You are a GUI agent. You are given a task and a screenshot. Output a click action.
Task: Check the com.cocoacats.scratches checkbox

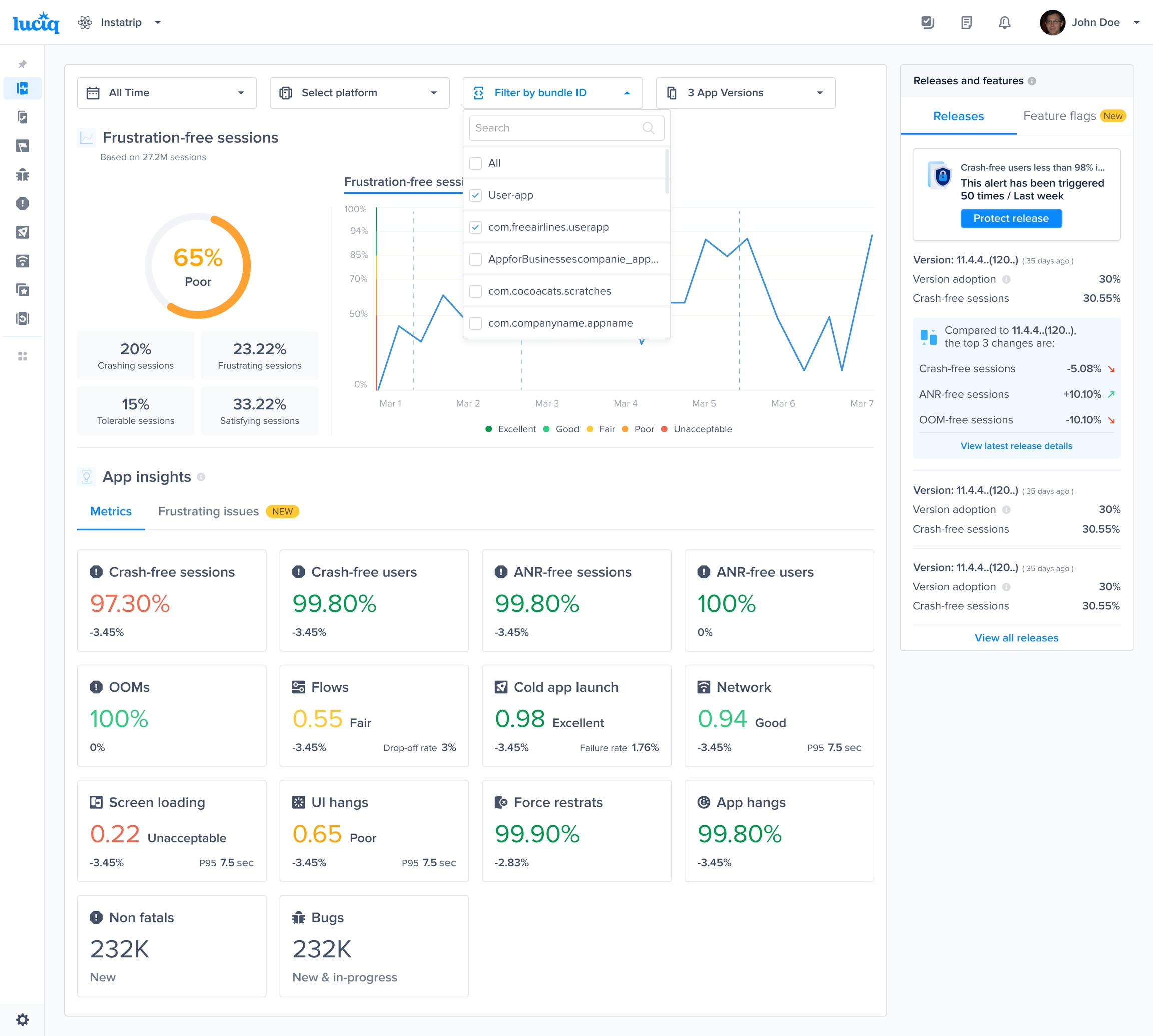tap(476, 291)
